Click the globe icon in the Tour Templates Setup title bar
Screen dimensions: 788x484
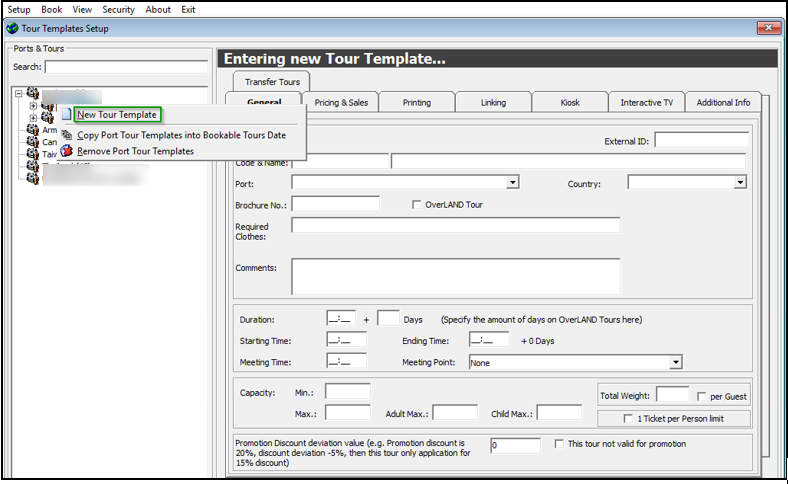point(12,29)
